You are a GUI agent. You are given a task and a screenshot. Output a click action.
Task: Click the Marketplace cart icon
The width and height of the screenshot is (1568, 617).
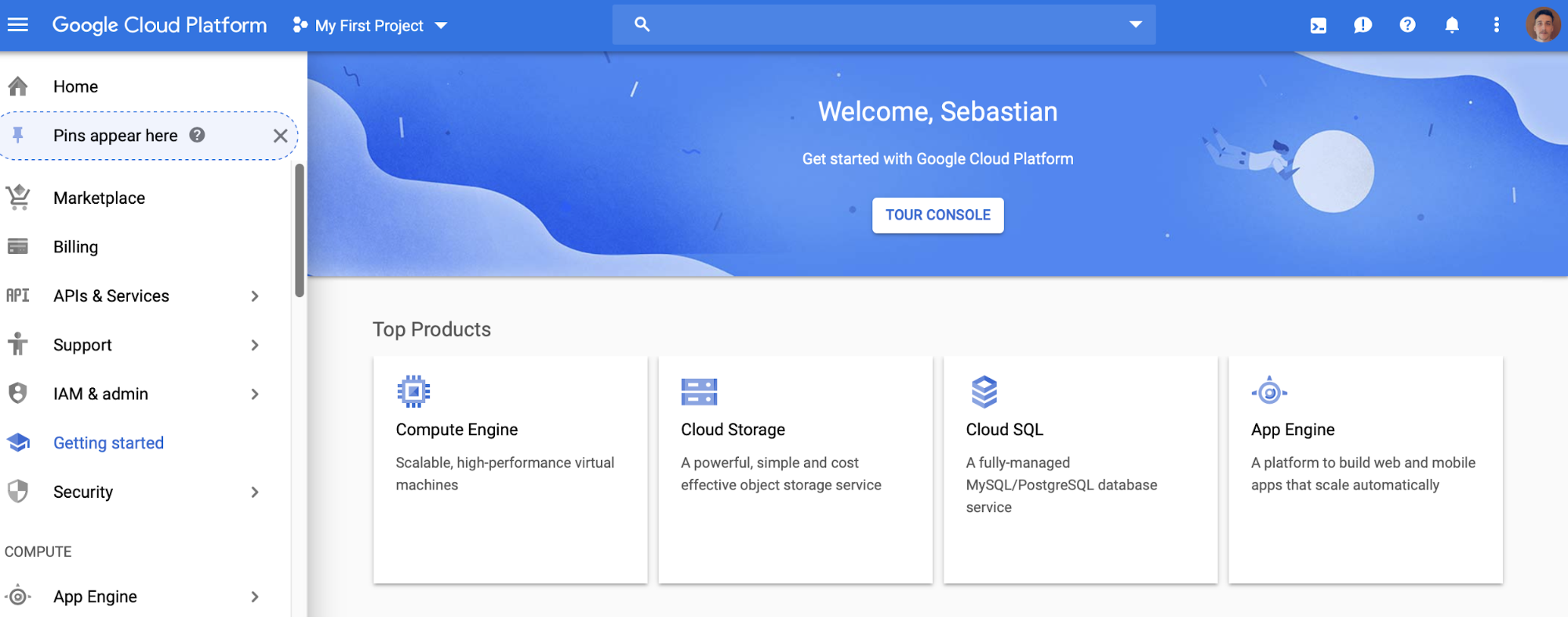(18, 198)
